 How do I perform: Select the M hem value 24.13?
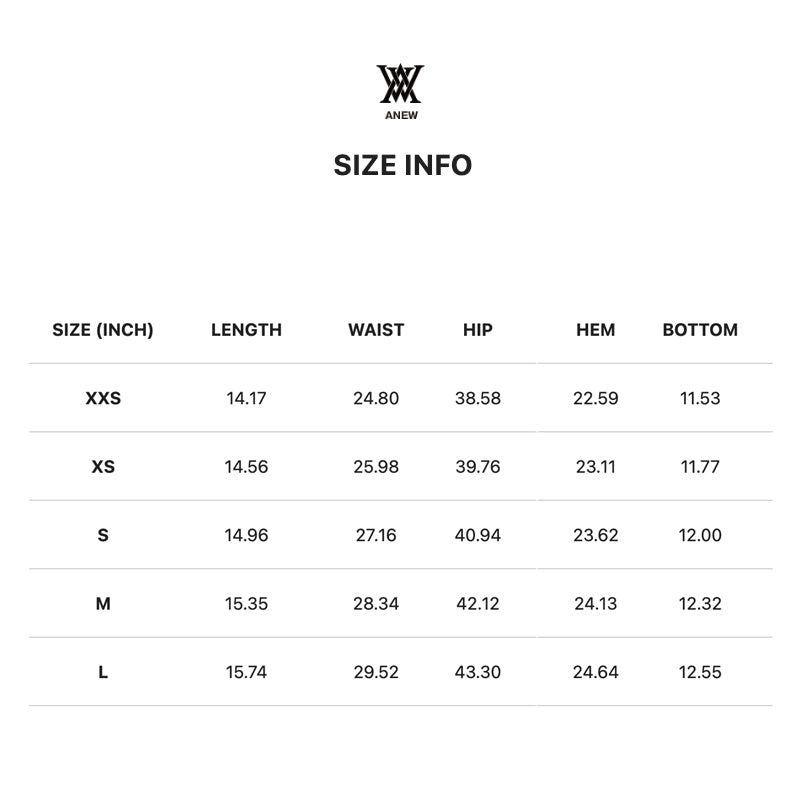click(x=596, y=604)
